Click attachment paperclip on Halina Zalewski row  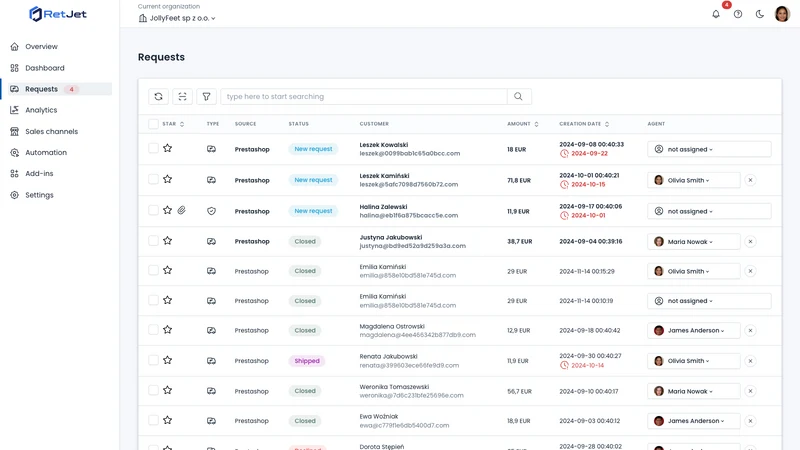coord(182,210)
